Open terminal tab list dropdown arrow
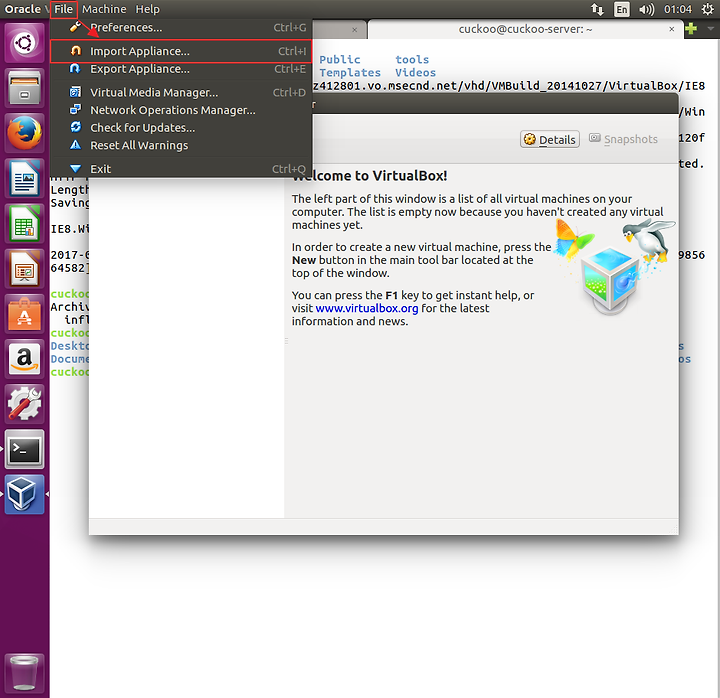This screenshot has width=720, height=698. [710, 28]
